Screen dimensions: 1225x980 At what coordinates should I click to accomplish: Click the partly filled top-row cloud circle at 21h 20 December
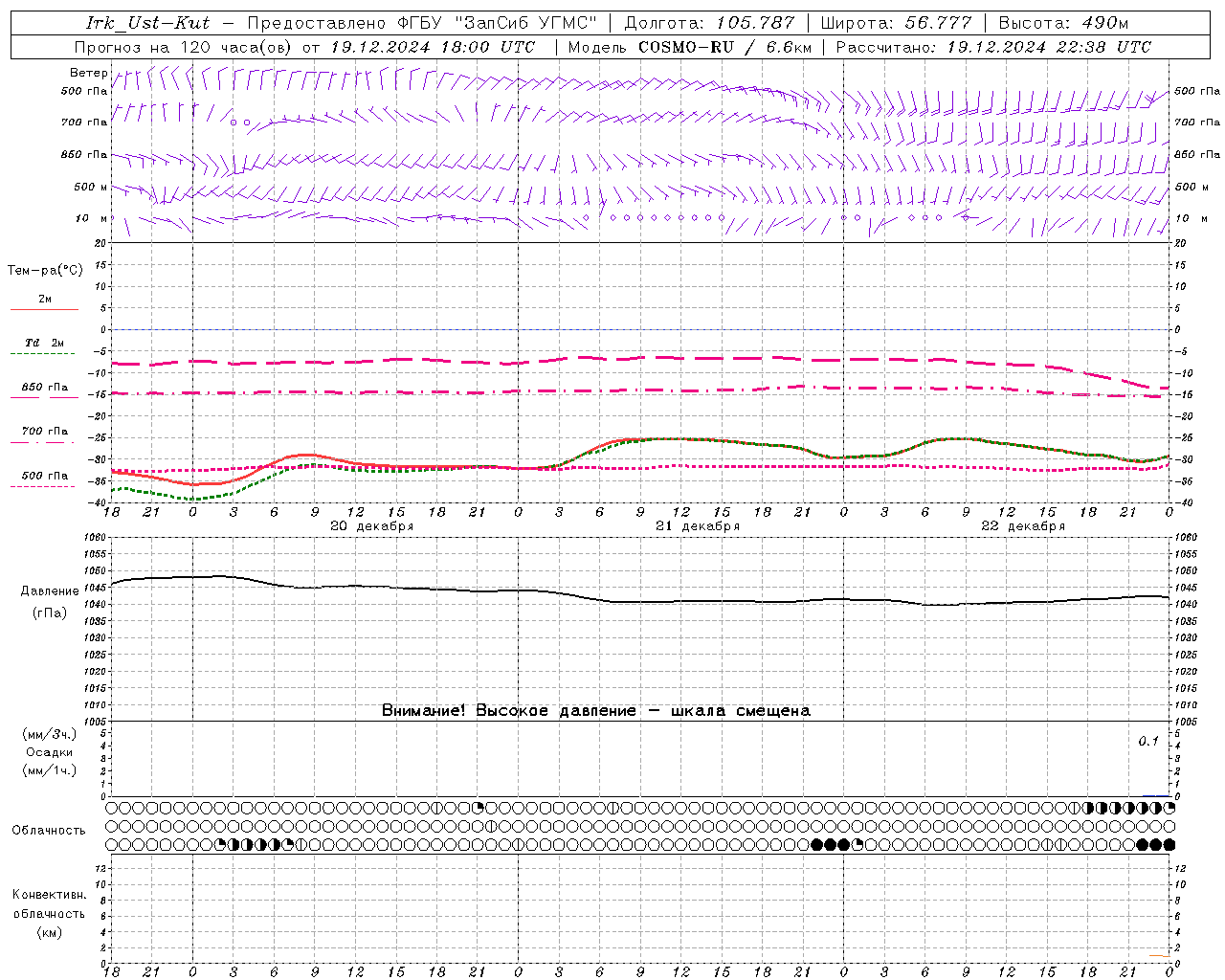tap(479, 808)
